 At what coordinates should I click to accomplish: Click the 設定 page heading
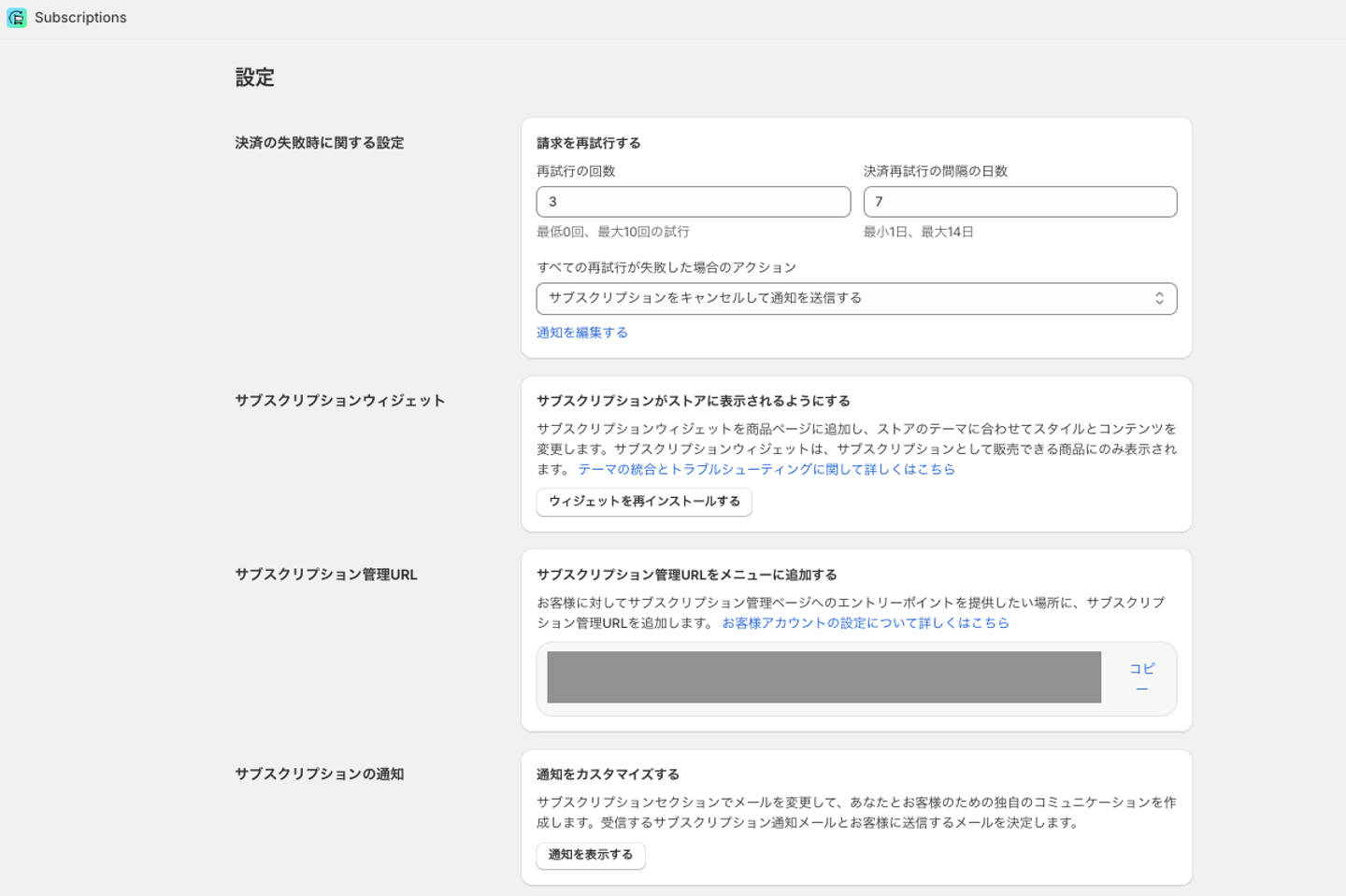tap(254, 78)
